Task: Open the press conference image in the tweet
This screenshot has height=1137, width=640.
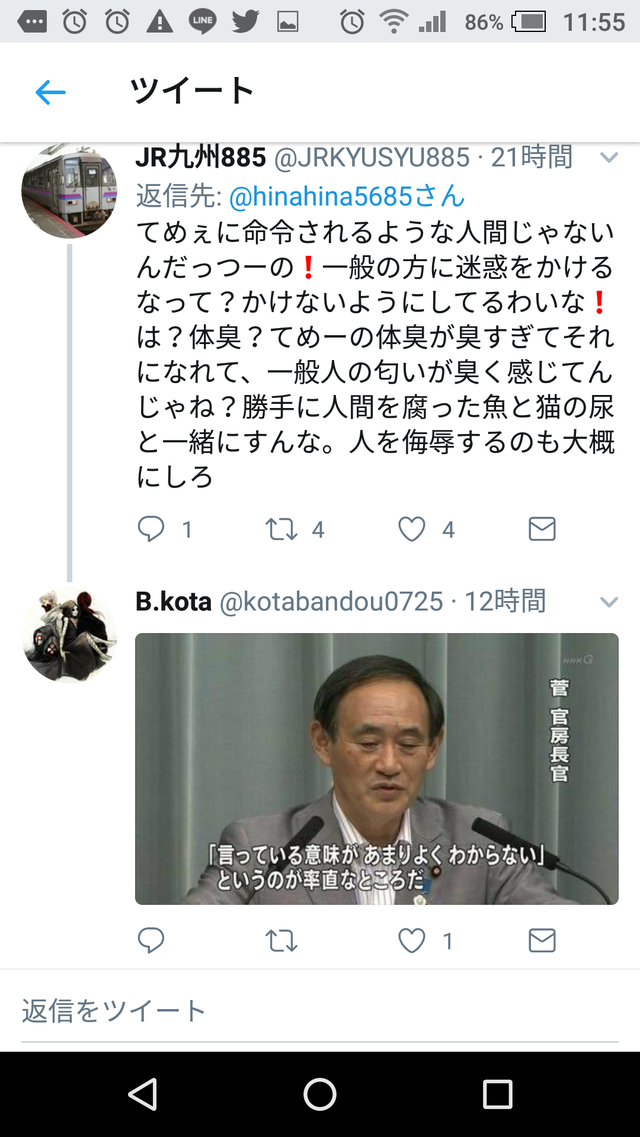Action: point(377,769)
